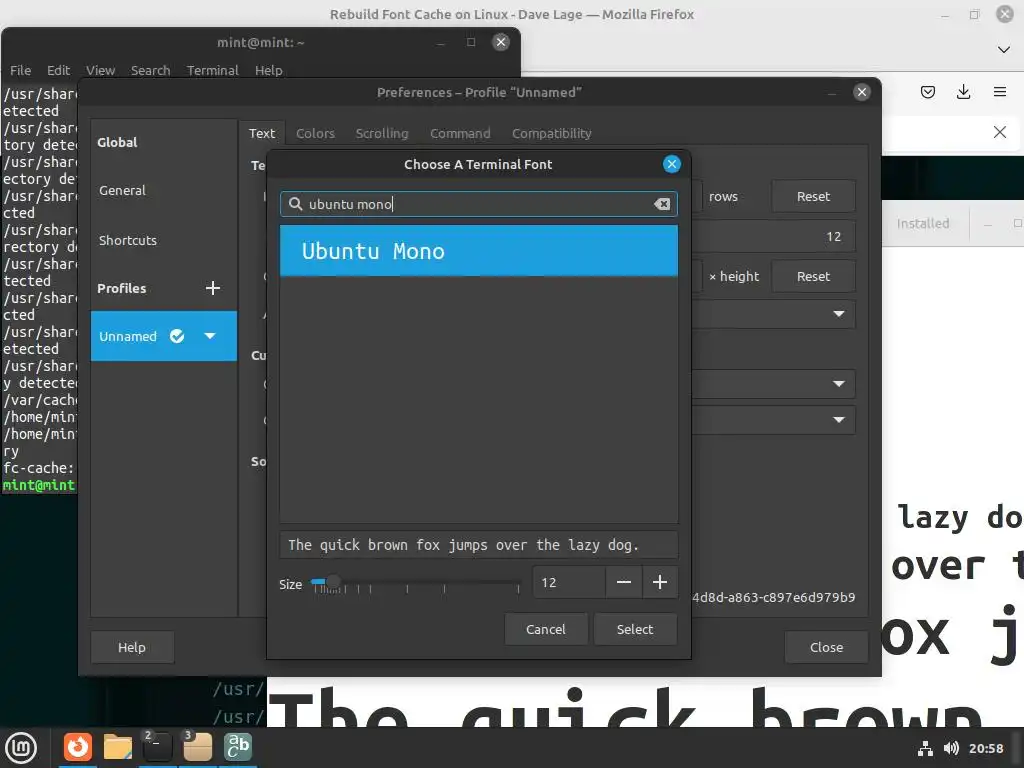The height and width of the screenshot is (768, 1024).
Task: Switch to the Compatibility tab
Action: pos(552,133)
